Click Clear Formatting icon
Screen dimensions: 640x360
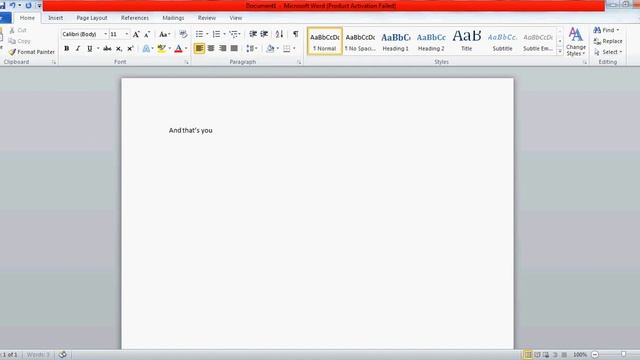[x=183, y=34]
